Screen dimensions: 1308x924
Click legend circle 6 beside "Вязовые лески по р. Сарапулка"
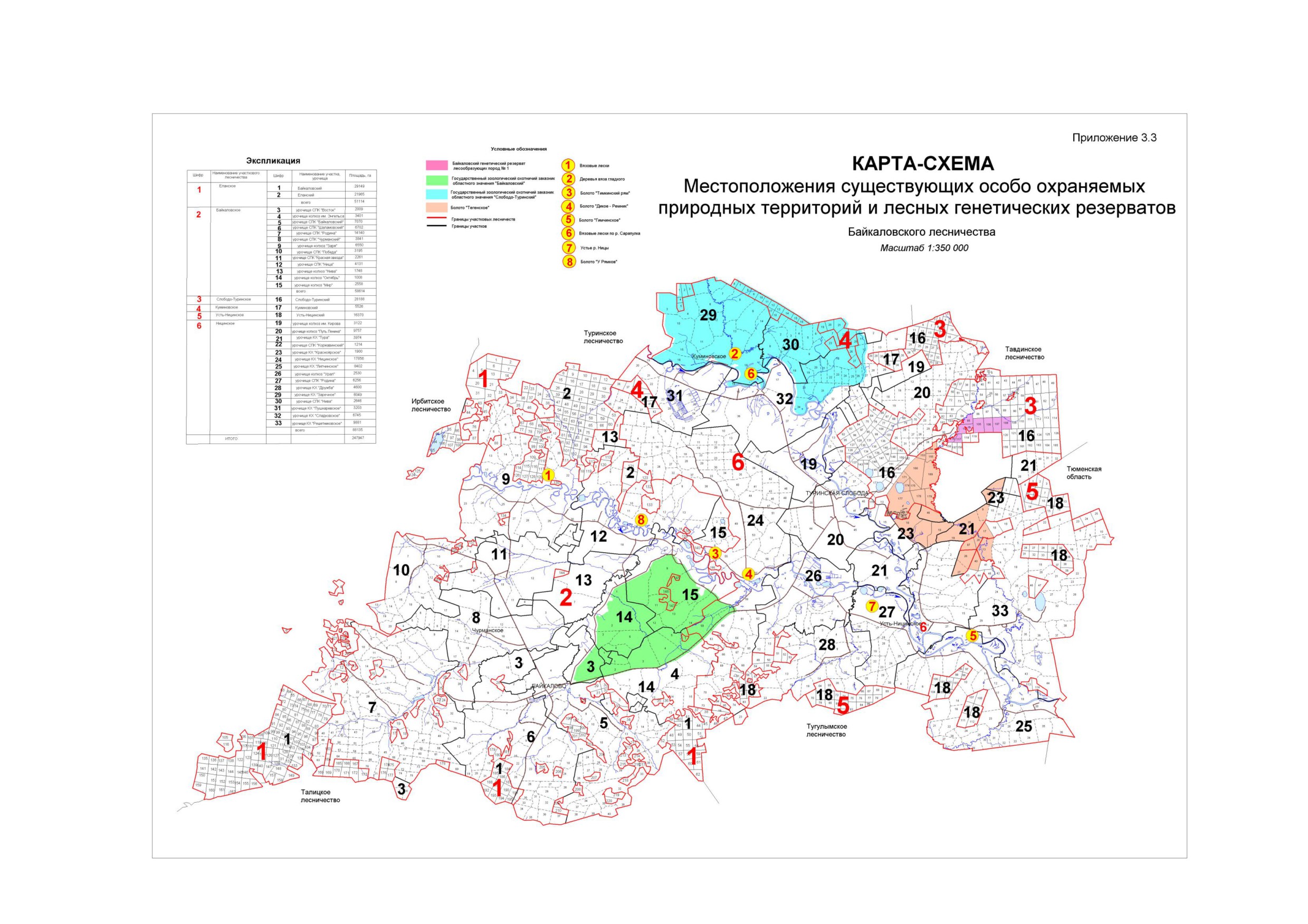(568, 234)
